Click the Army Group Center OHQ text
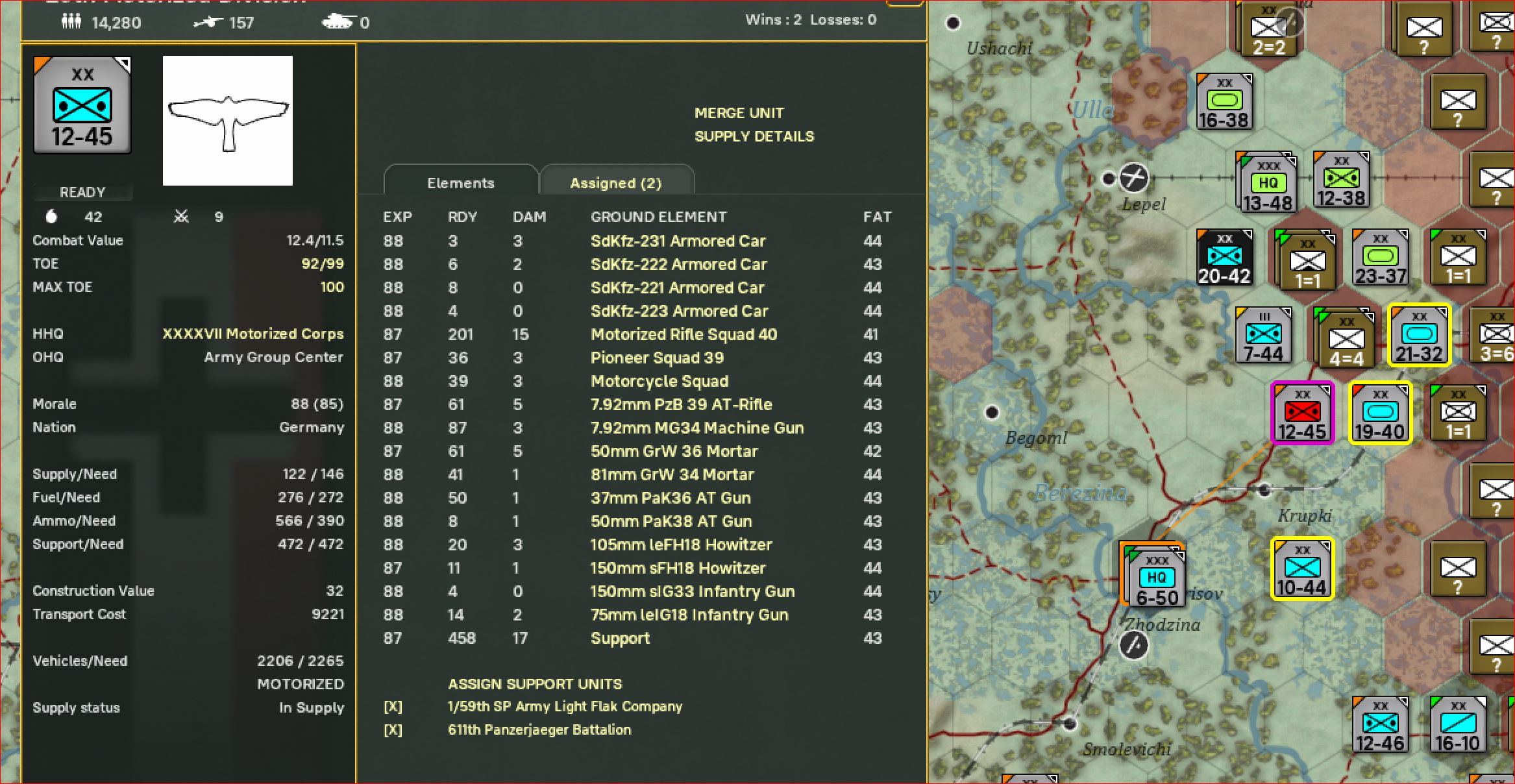The image size is (1515, 784). coord(274,357)
